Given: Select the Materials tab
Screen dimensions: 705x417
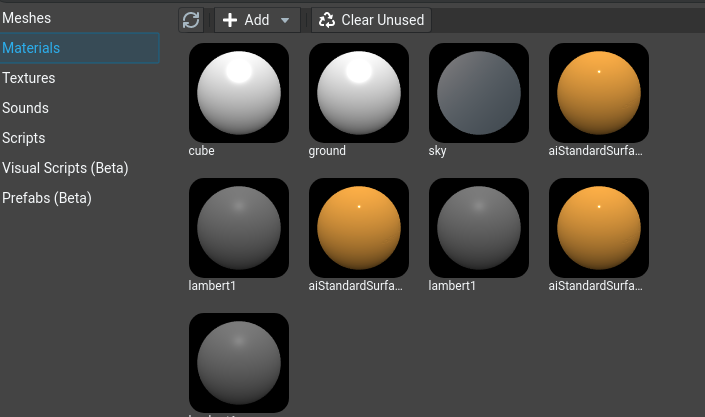Looking at the screenshot, I should (80, 48).
